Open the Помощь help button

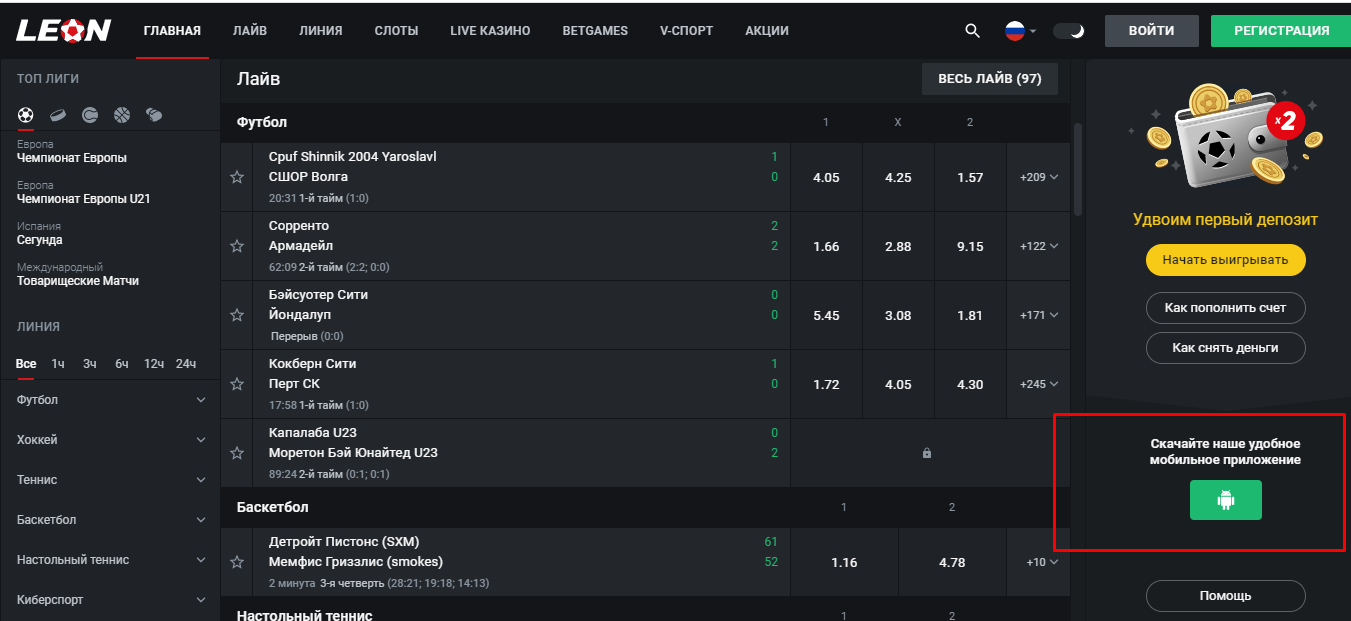point(1226,596)
